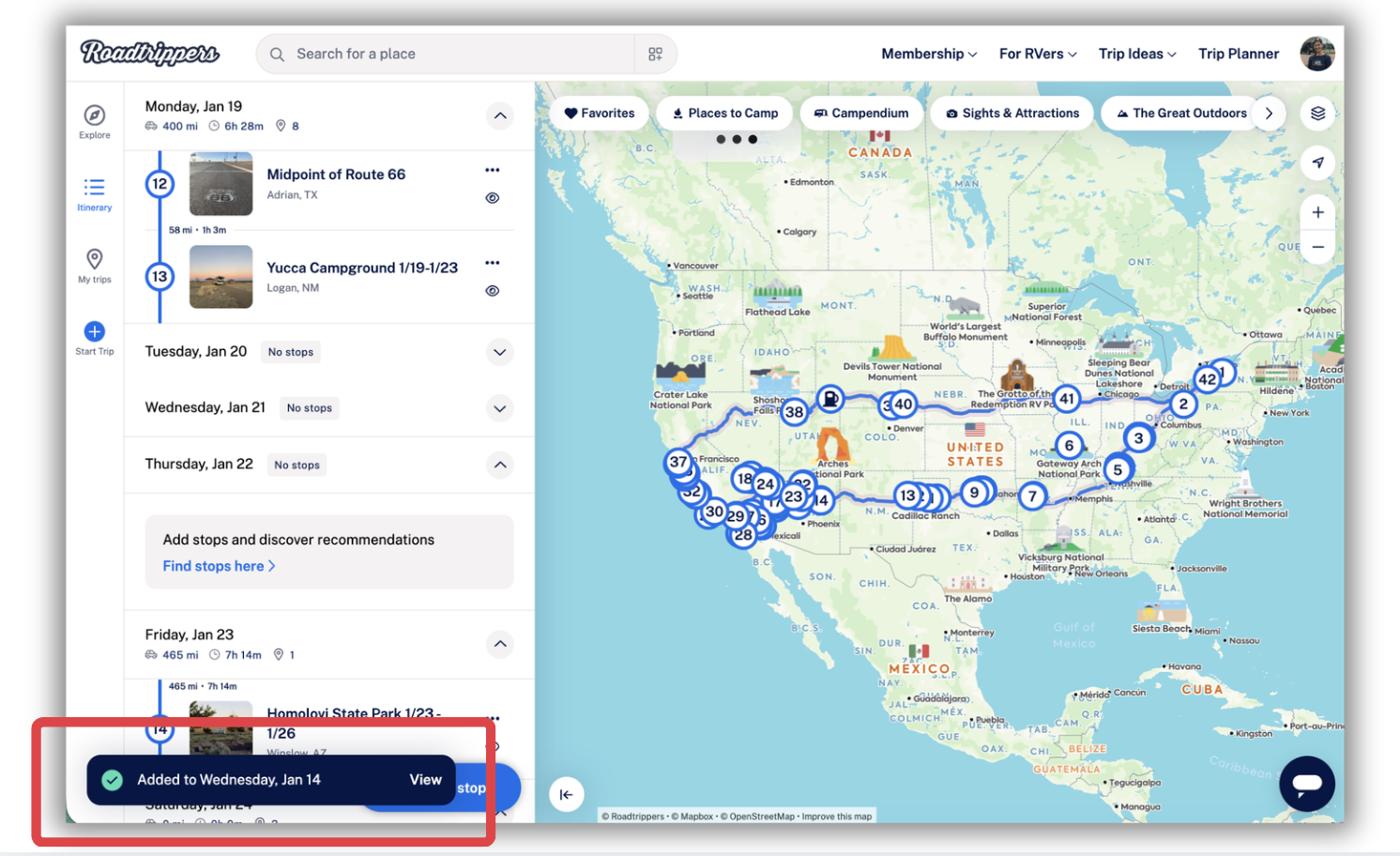This screenshot has width=1400, height=856.
Task: Open the chat support bubble
Action: (1307, 784)
